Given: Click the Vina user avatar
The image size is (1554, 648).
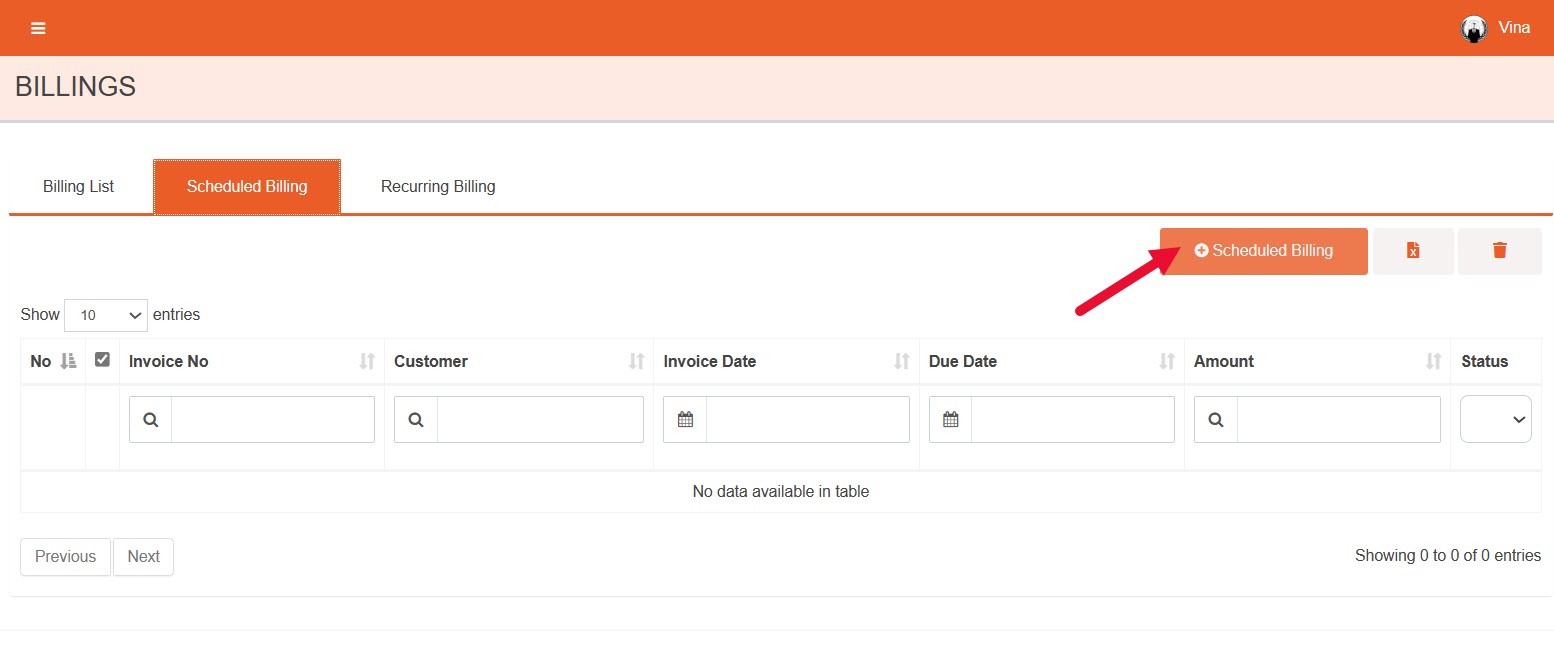Looking at the screenshot, I should (1473, 28).
